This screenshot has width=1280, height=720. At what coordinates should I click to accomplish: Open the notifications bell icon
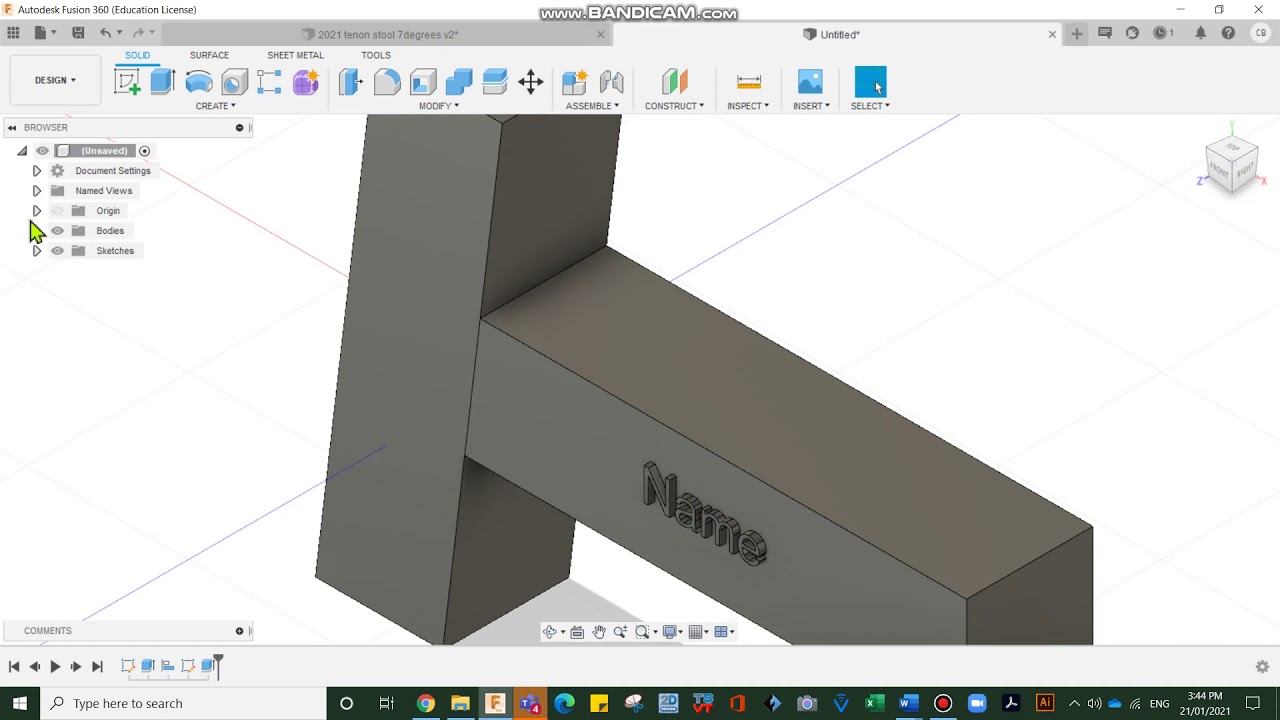1200,33
